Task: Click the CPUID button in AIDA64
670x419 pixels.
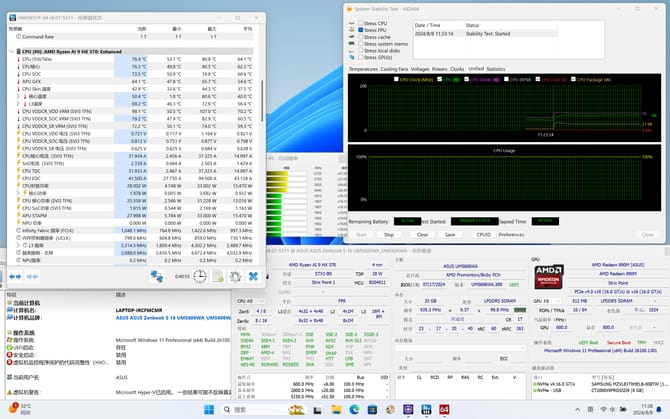Action: 483,234
